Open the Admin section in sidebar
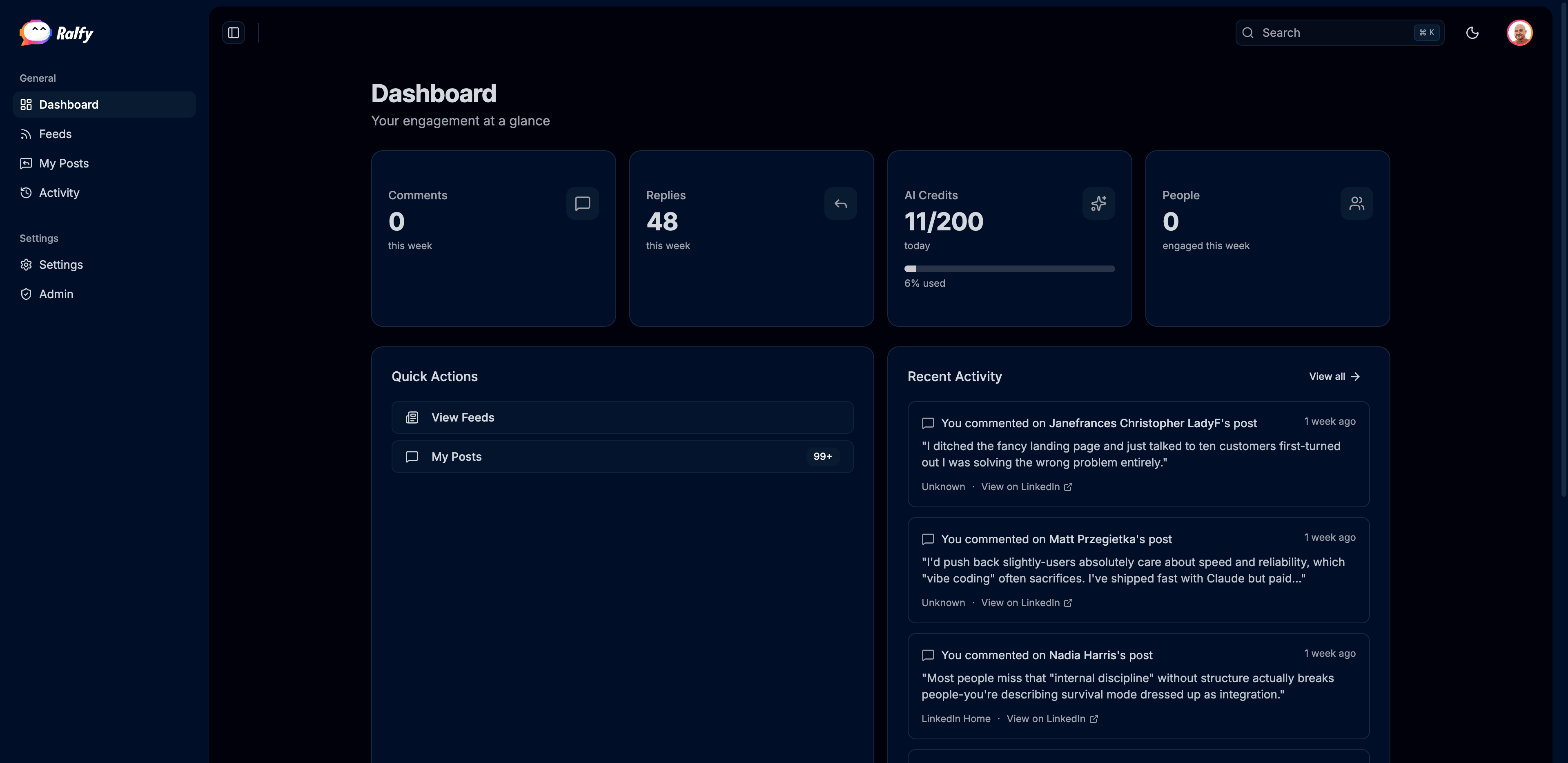Viewport: 1568px width, 763px height. point(56,294)
